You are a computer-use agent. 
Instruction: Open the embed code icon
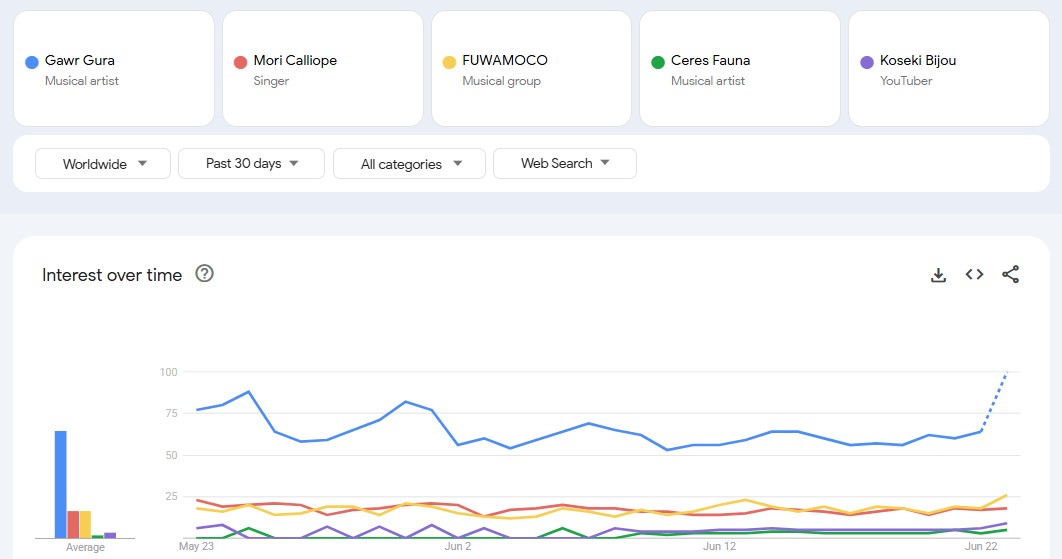point(974,275)
